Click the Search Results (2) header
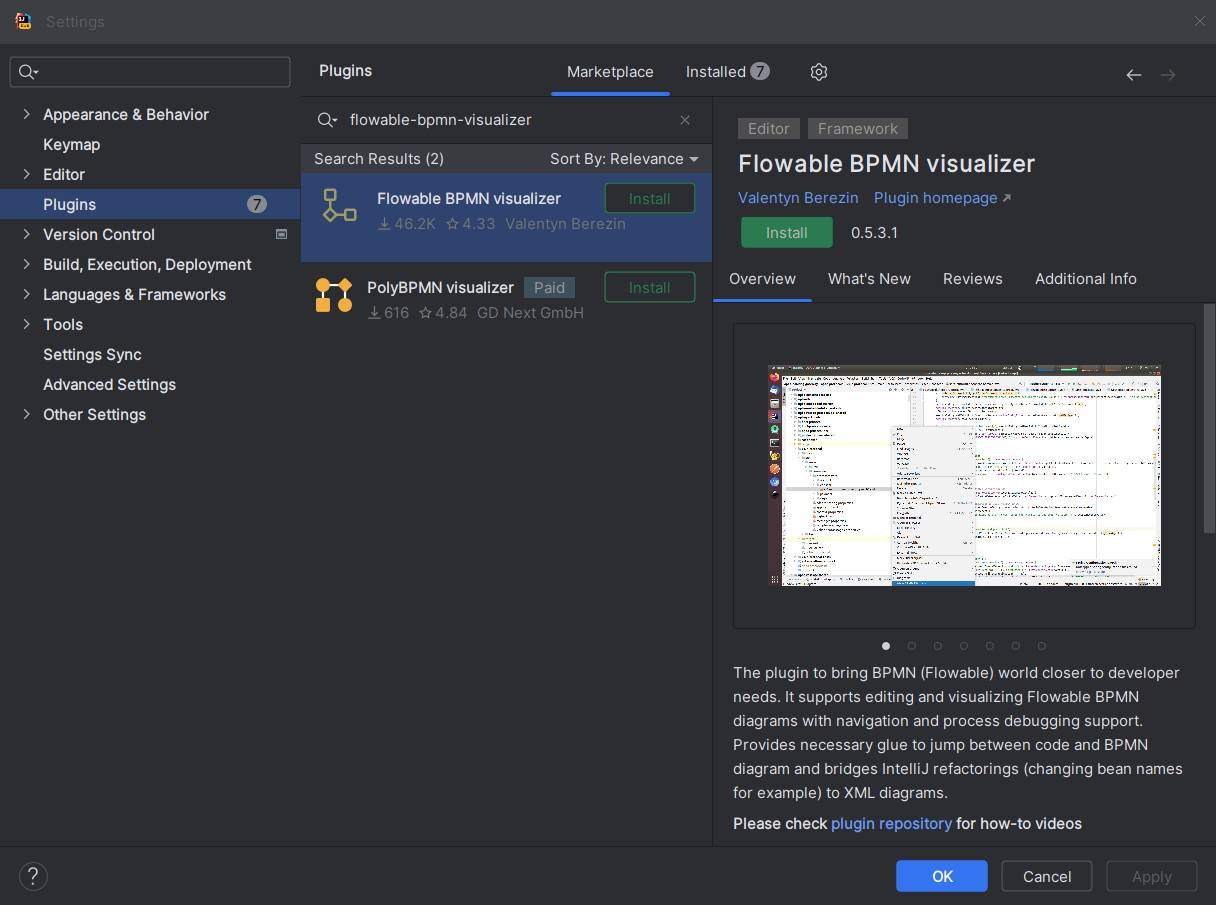 coord(379,159)
